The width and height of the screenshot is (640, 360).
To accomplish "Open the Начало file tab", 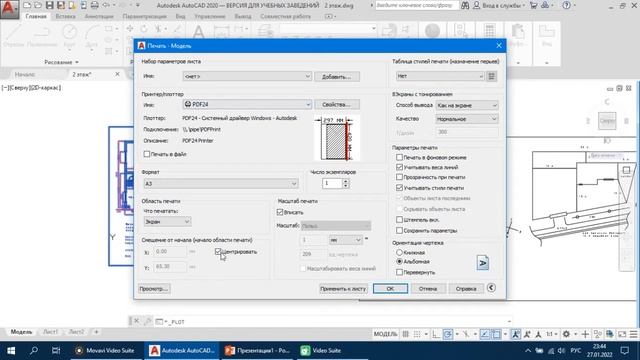I will (25, 74).
